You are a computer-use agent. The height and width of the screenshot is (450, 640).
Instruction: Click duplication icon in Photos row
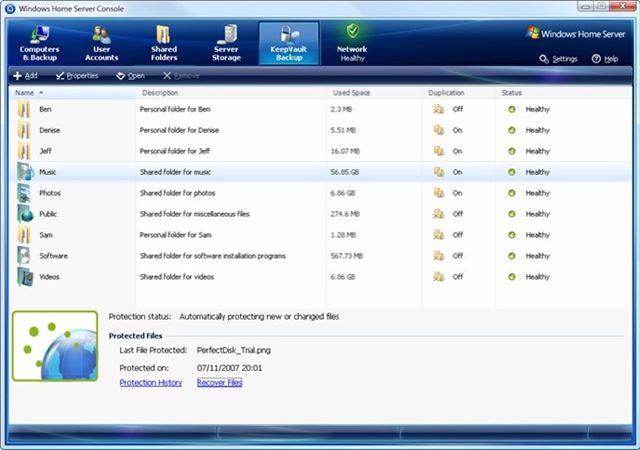point(439,193)
